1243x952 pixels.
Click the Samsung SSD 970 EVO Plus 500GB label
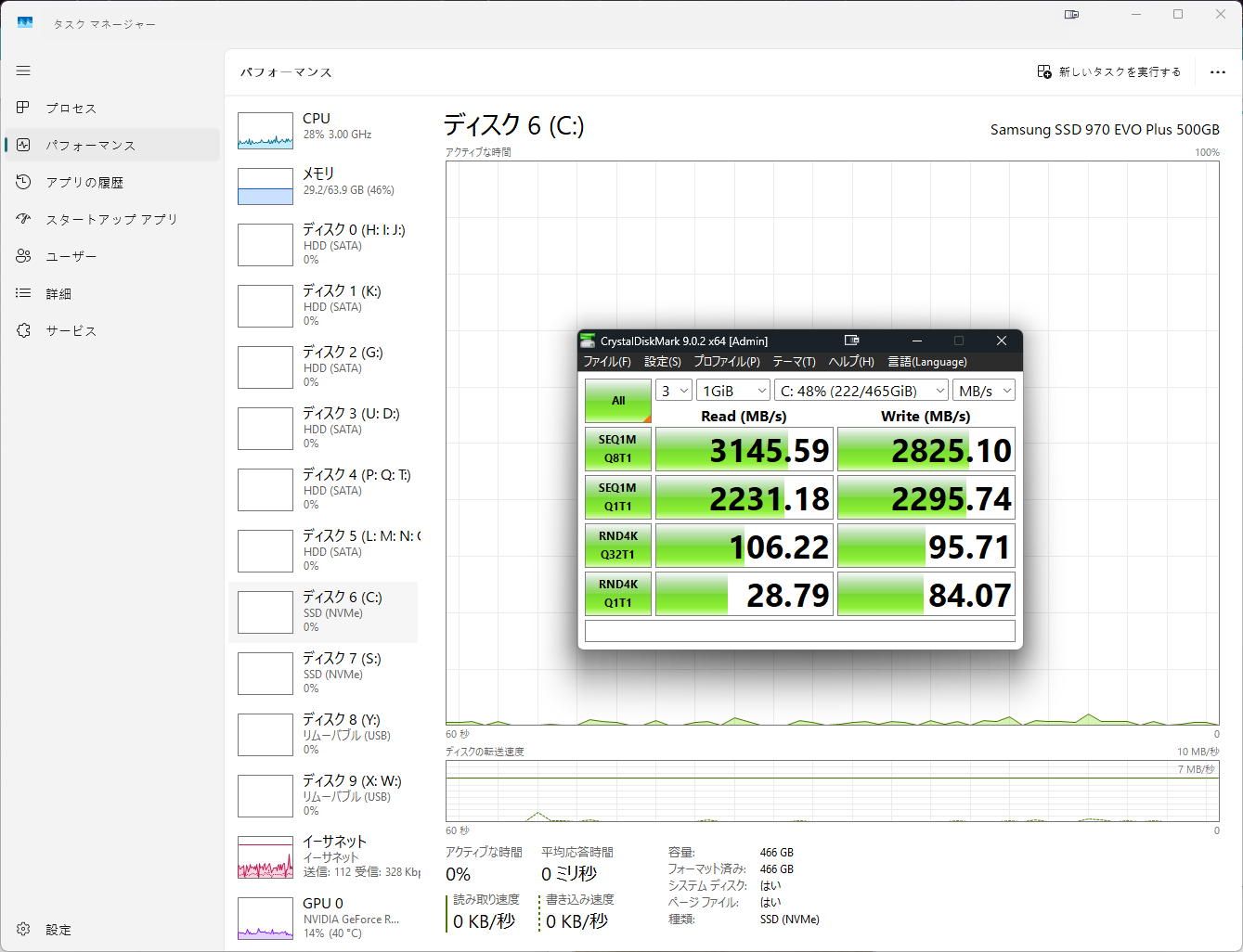1105,130
